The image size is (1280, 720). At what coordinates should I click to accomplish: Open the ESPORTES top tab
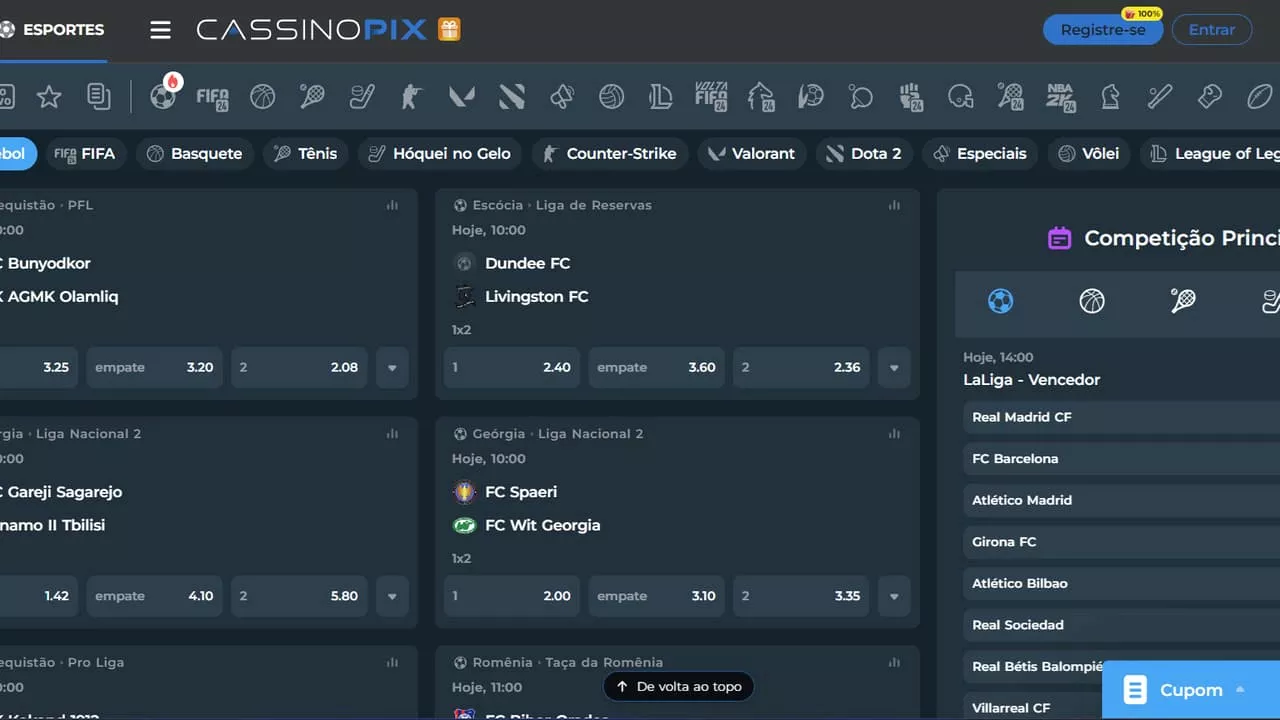[52, 30]
